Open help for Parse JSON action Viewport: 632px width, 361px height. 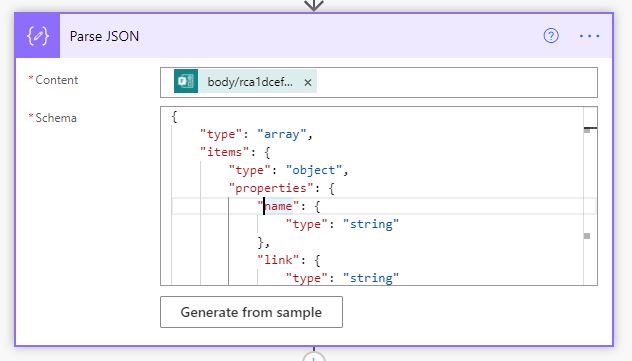551,36
